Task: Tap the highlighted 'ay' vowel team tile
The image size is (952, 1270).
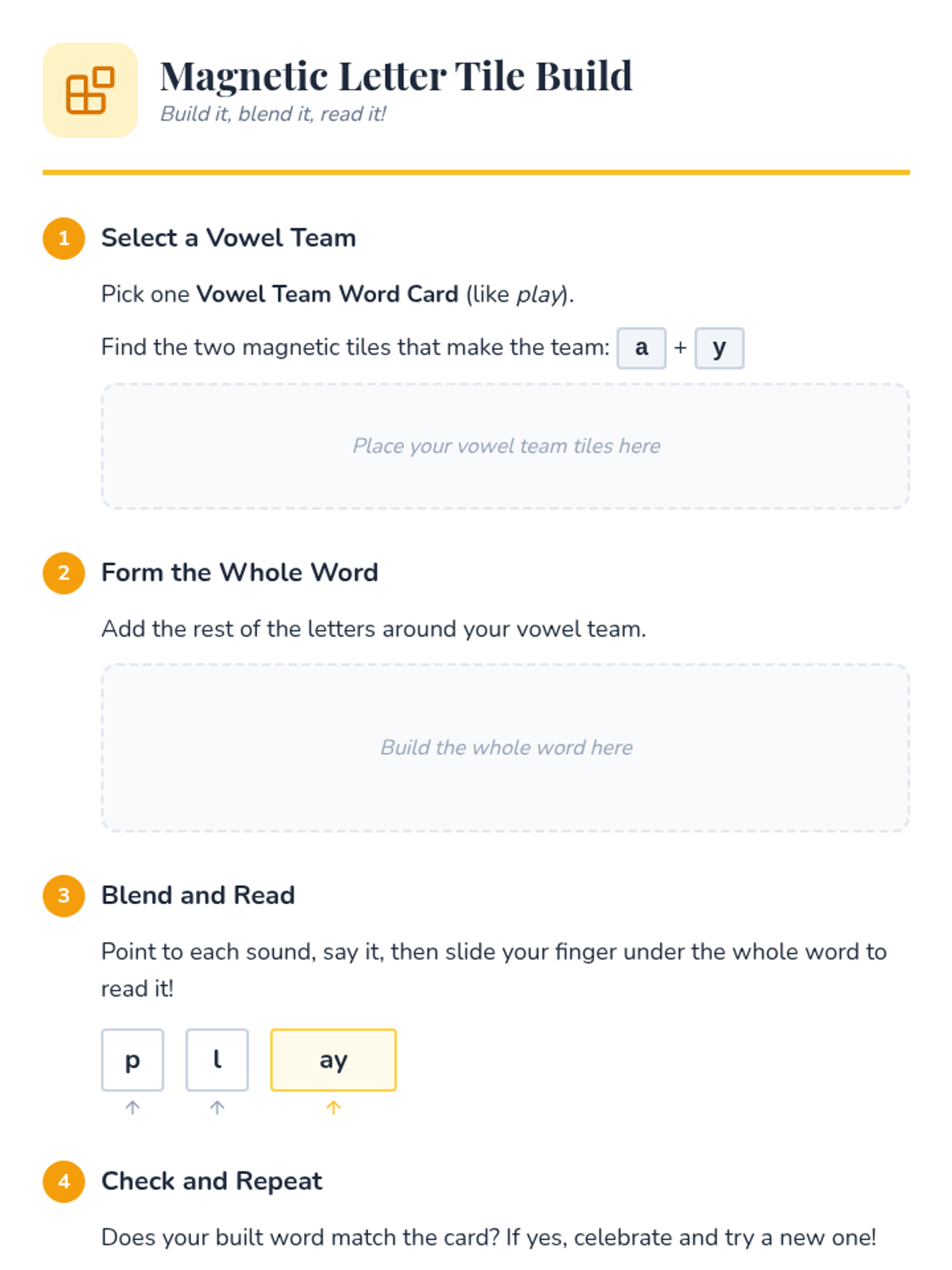Action: [x=333, y=1060]
